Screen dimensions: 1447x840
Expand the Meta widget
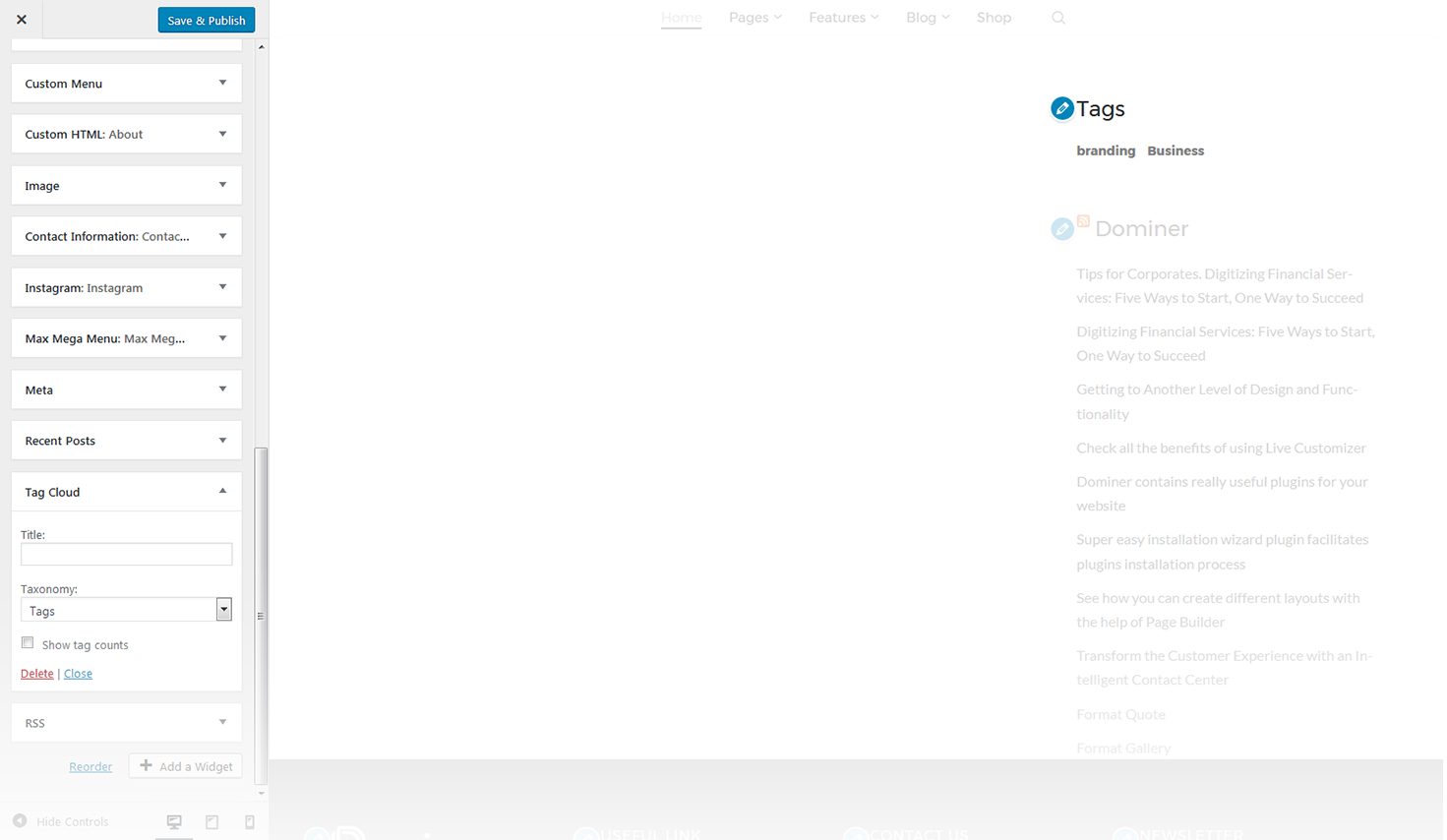(x=126, y=390)
